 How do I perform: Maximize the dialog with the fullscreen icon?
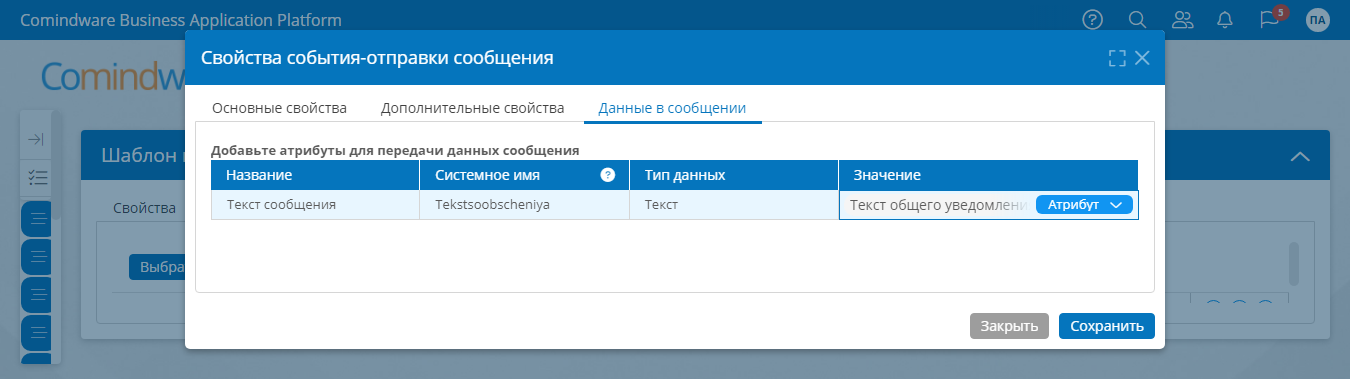pyautogui.click(x=1117, y=58)
